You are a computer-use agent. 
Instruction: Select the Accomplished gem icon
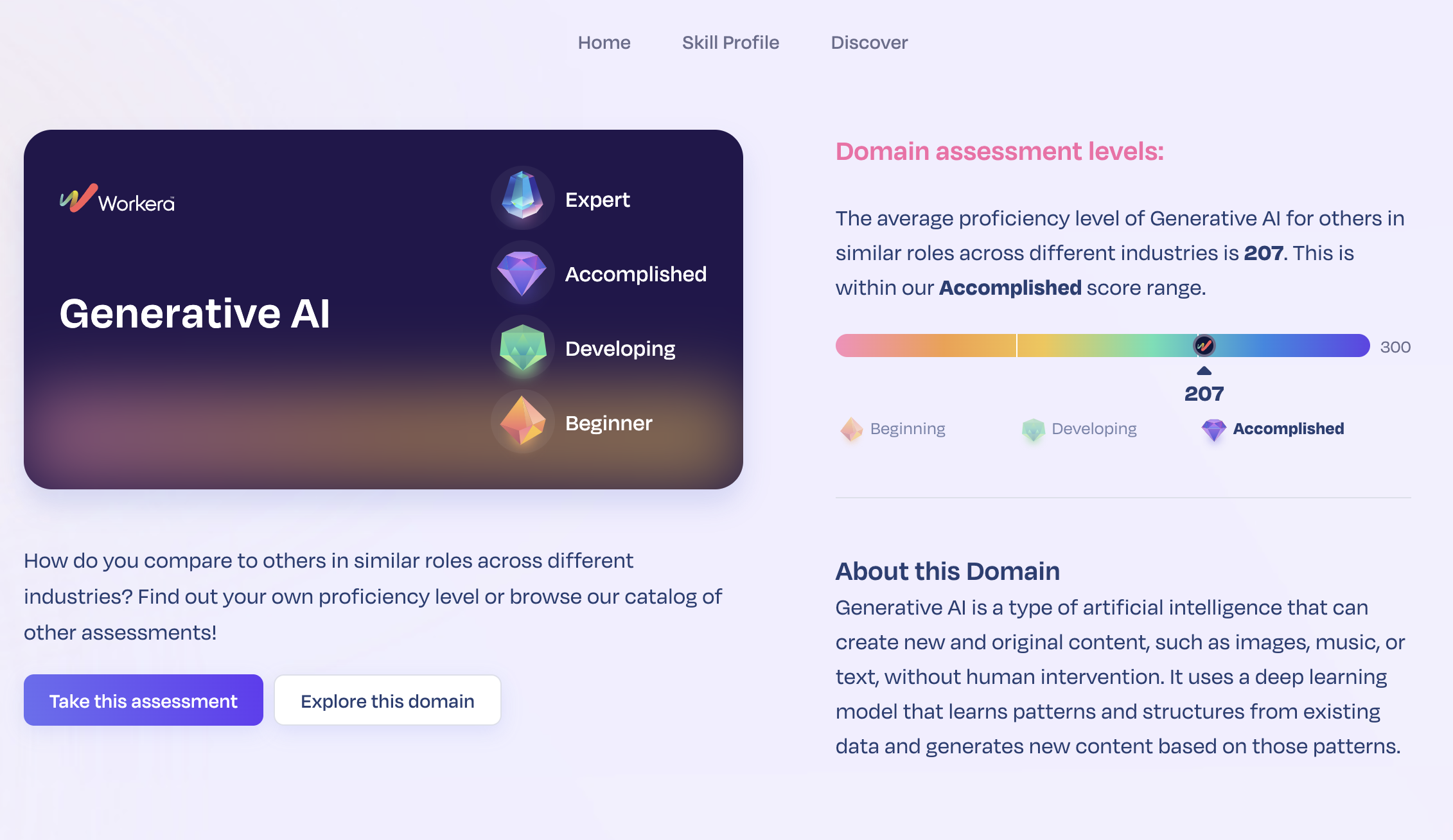(x=522, y=273)
